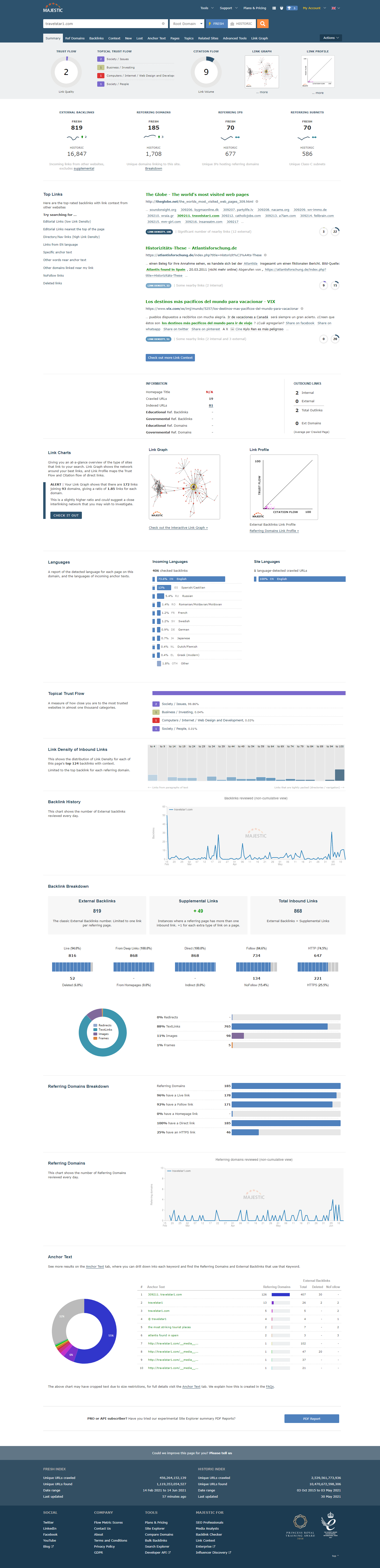Switch to the Topics tab
Image resolution: width=380 pixels, height=1568 pixels.
point(189,38)
